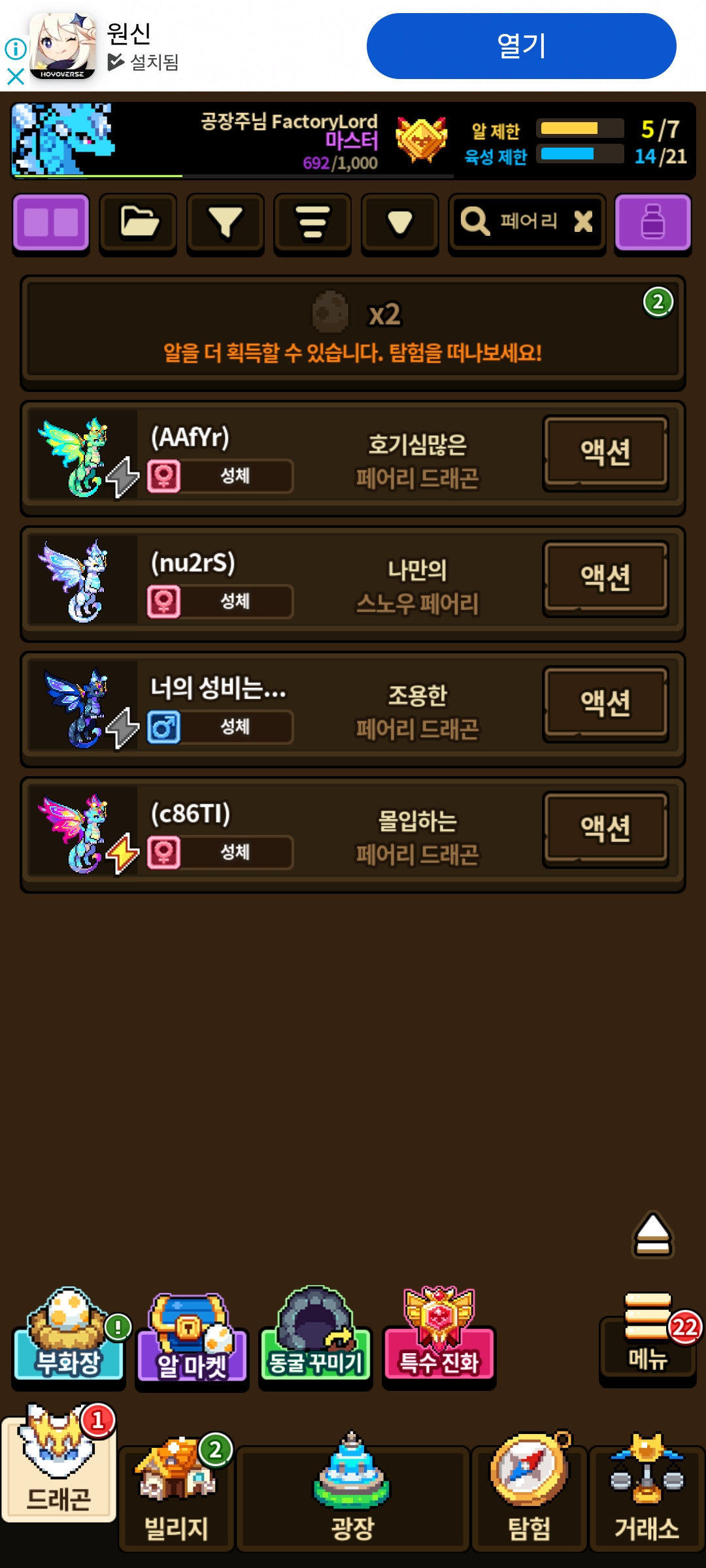This screenshot has width=706, height=1568.
Task: Open the sort lines icon
Action: tap(312, 223)
